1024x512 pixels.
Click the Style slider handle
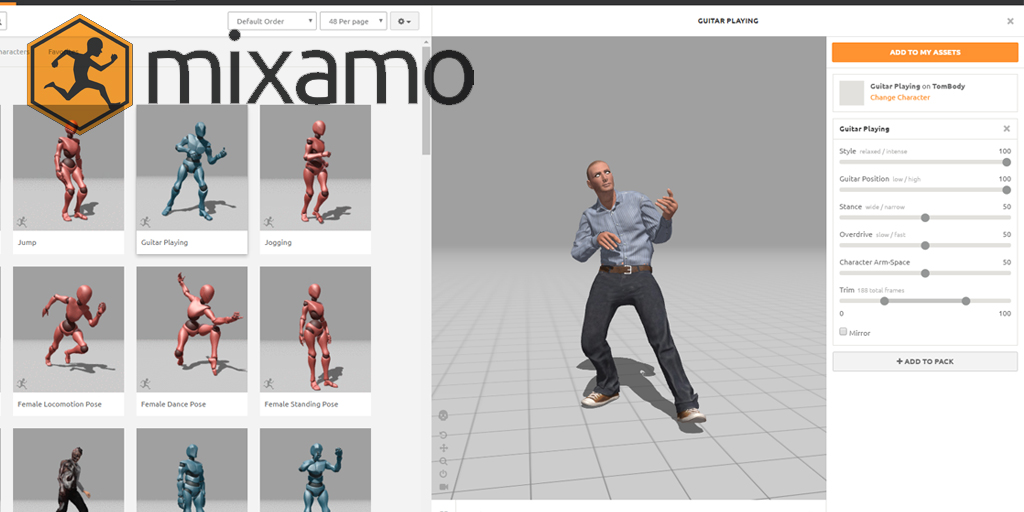1006,162
